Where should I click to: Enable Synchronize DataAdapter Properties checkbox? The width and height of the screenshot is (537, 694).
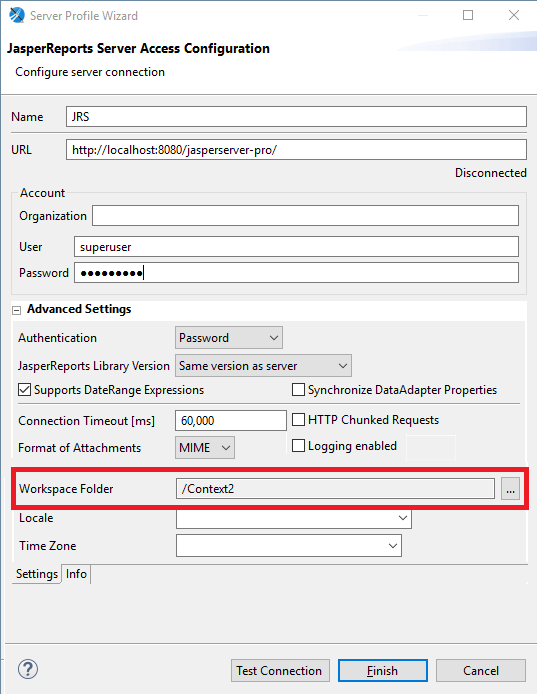(298, 389)
